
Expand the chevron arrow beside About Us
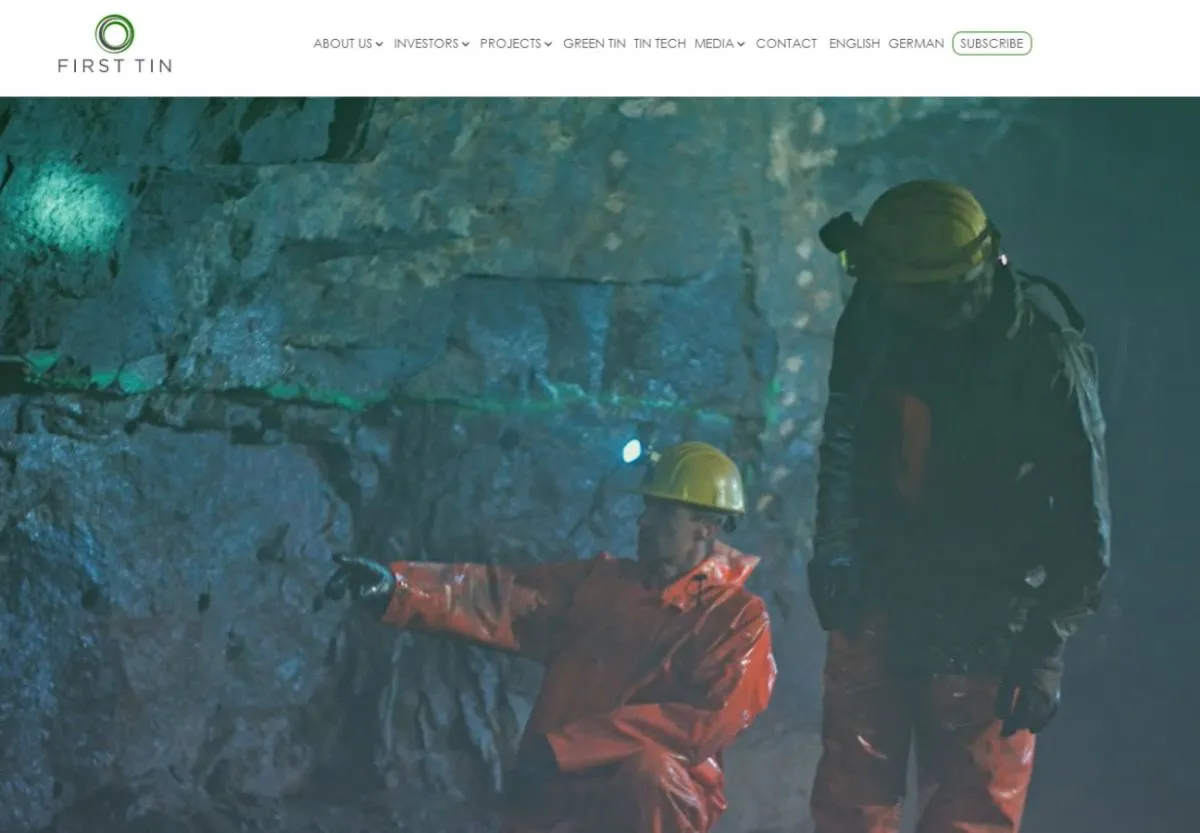pyautogui.click(x=379, y=45)
